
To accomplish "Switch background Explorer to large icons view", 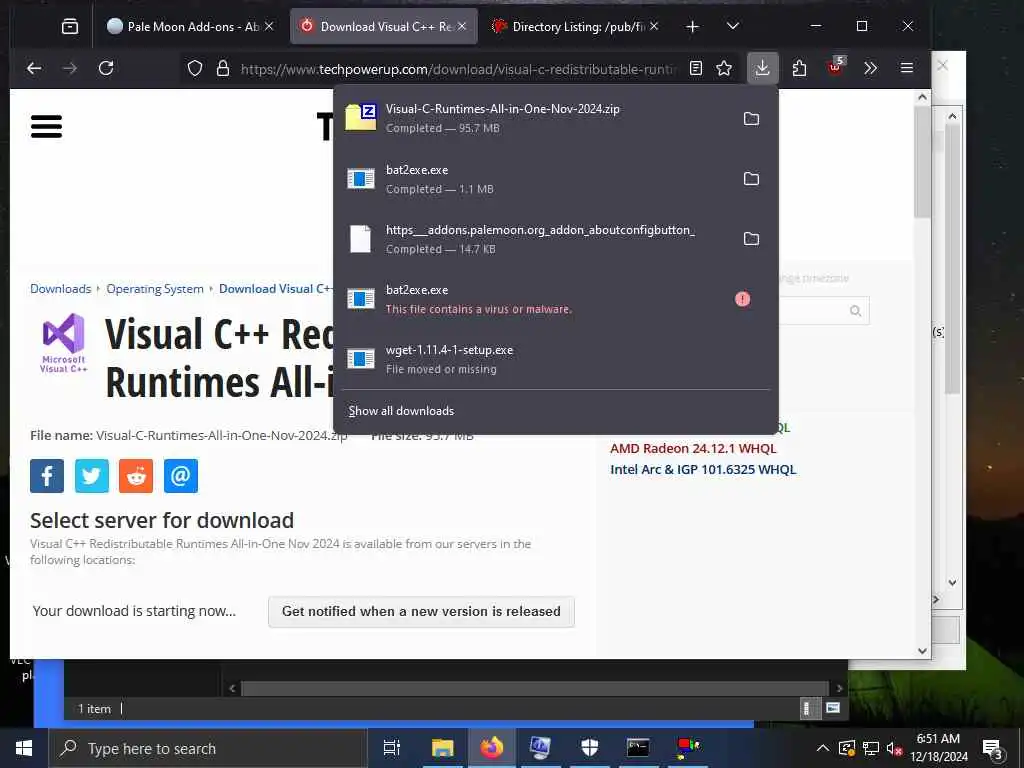I will pyautogui.click(x=833, y=708).
